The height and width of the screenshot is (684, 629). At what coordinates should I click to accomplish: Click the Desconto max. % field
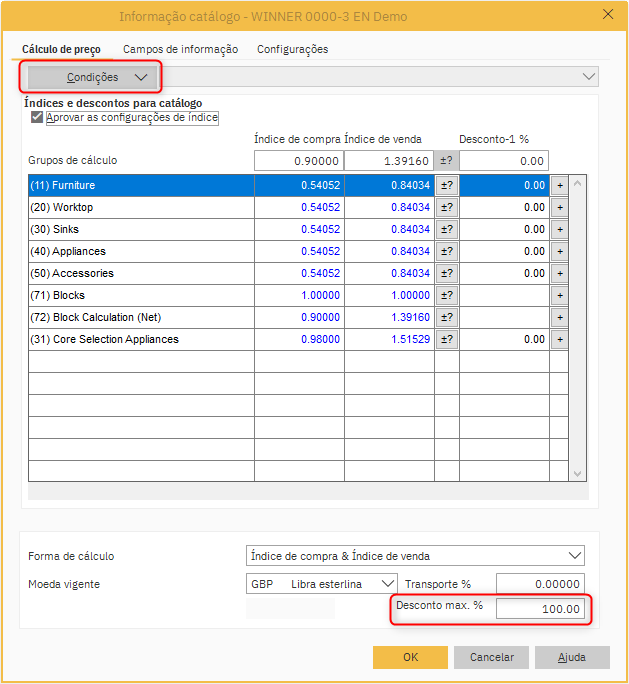pos(540,609)
